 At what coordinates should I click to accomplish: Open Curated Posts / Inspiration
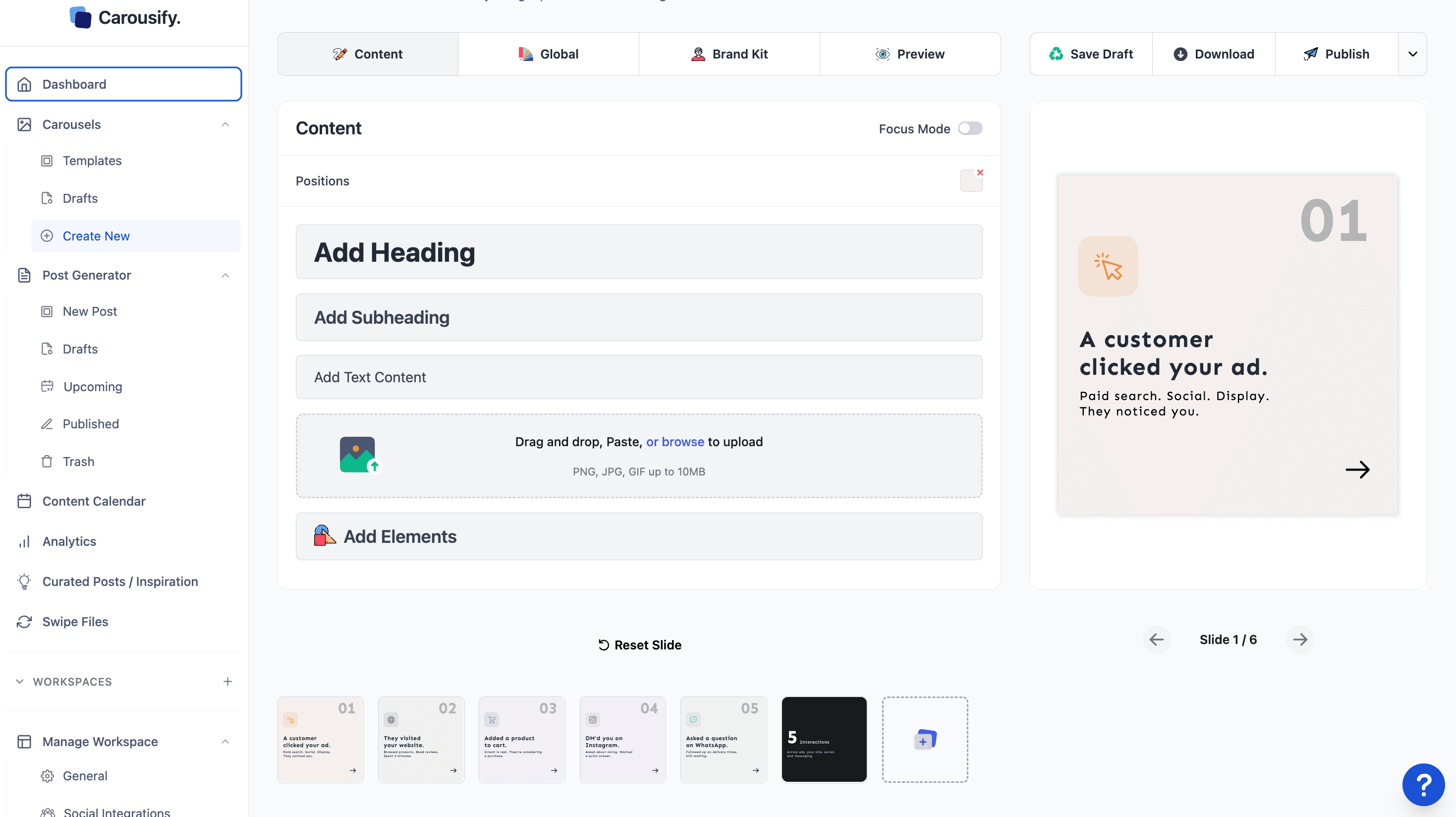click(x=123, y=581)
